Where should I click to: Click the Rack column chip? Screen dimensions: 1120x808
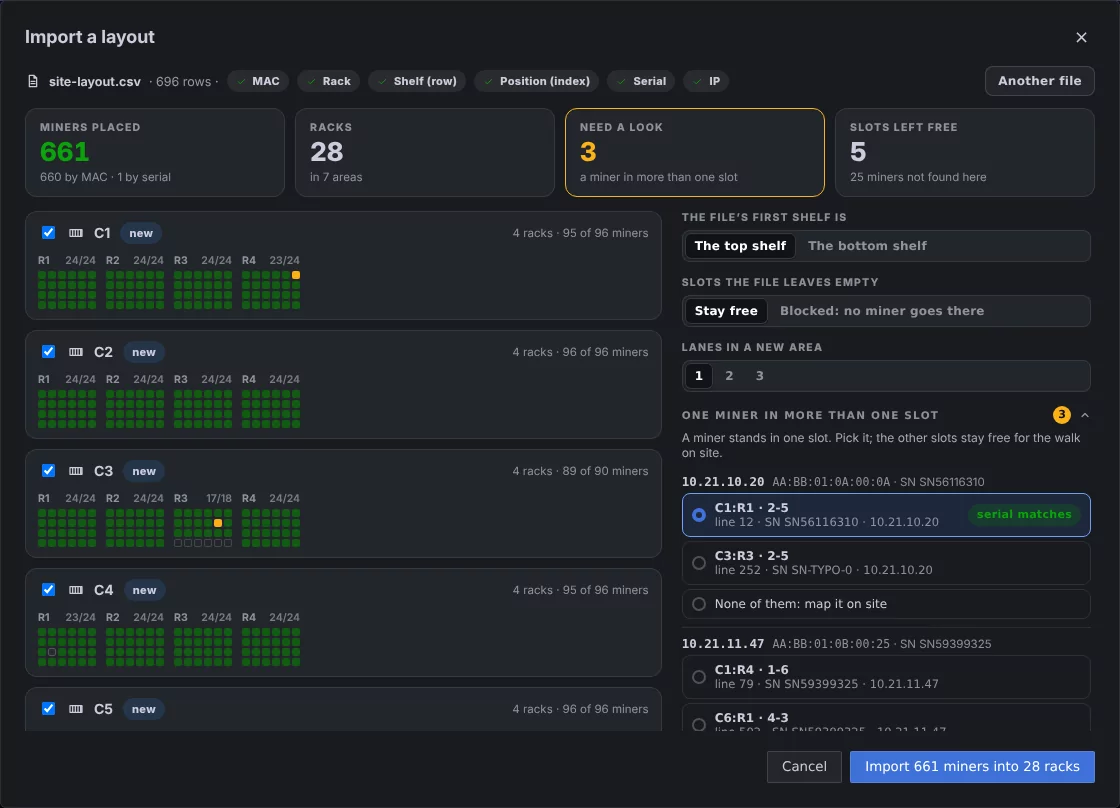pos(329,81)
